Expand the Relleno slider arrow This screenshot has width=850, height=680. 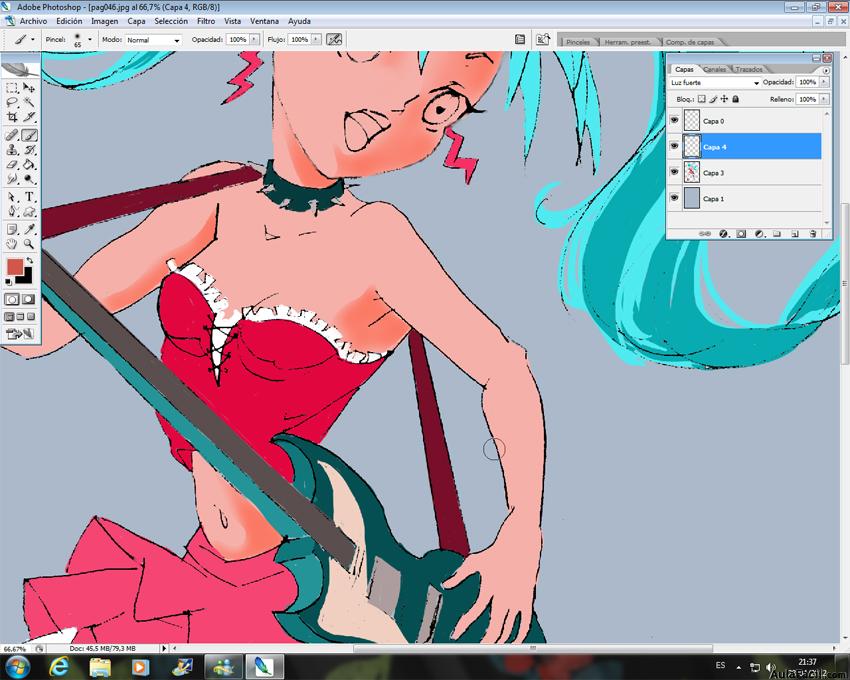tap(824, 99)
